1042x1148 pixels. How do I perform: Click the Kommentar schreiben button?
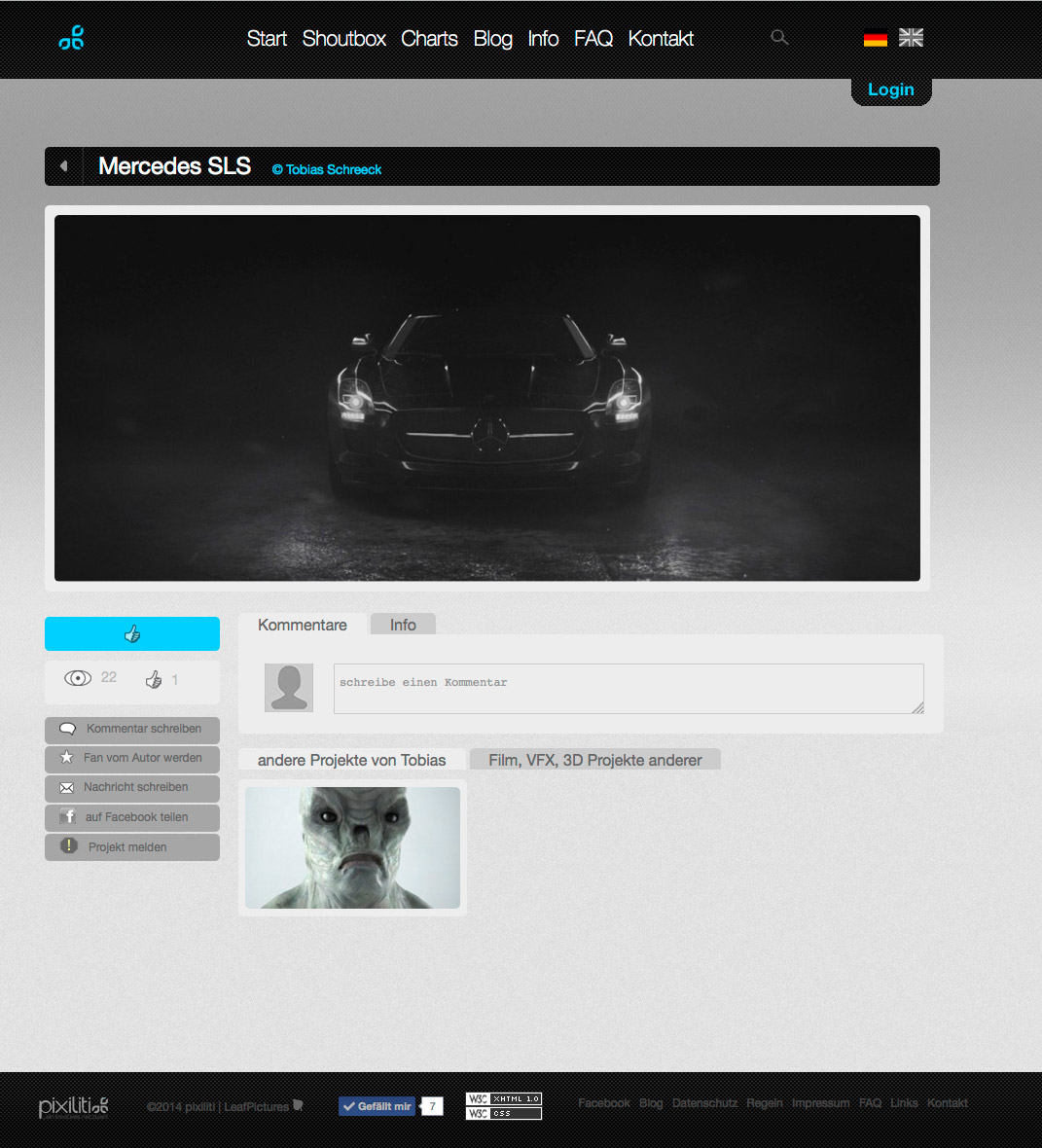pos(131,730)
